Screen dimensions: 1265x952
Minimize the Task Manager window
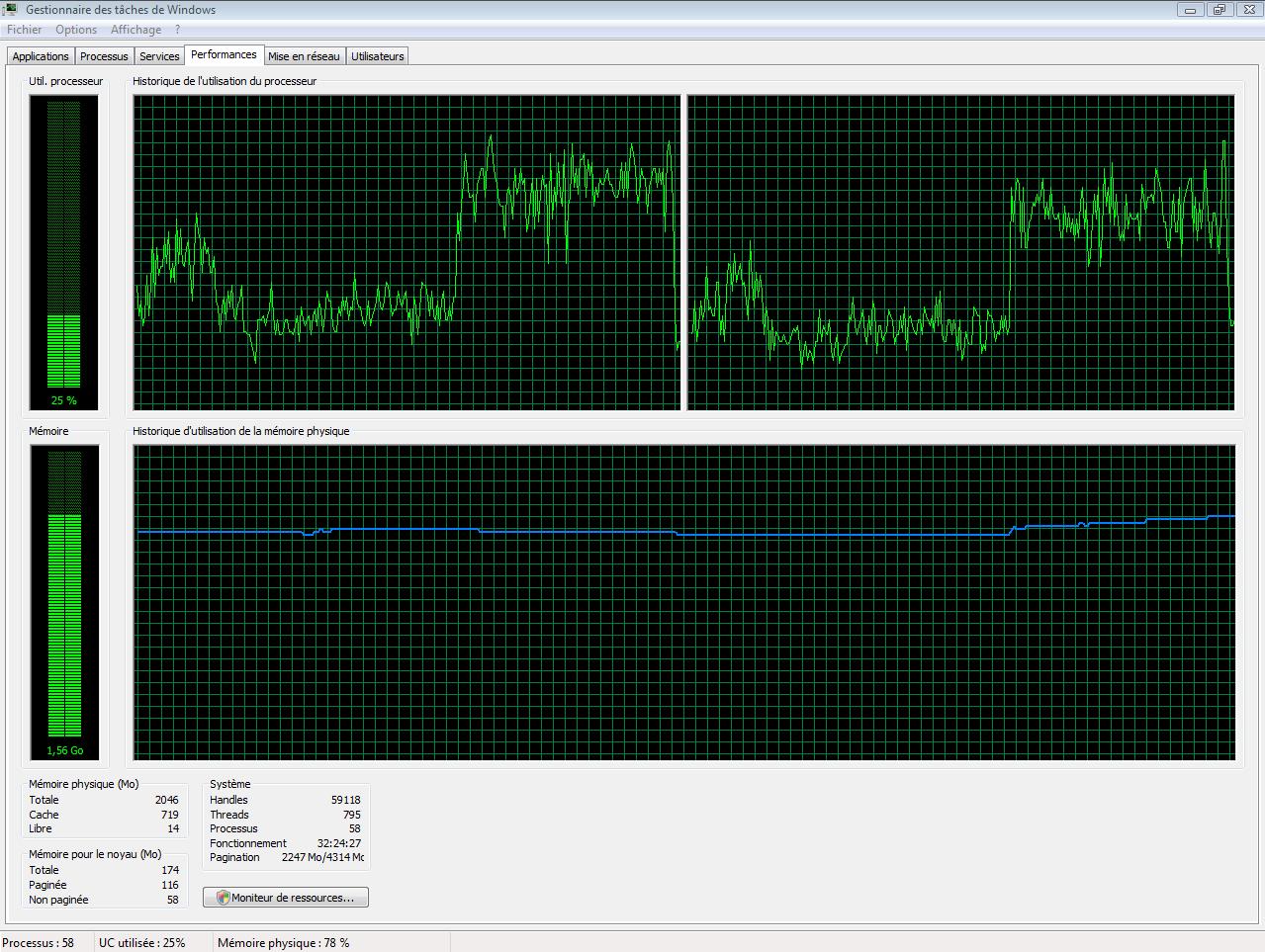click(x=1190, y=10)
